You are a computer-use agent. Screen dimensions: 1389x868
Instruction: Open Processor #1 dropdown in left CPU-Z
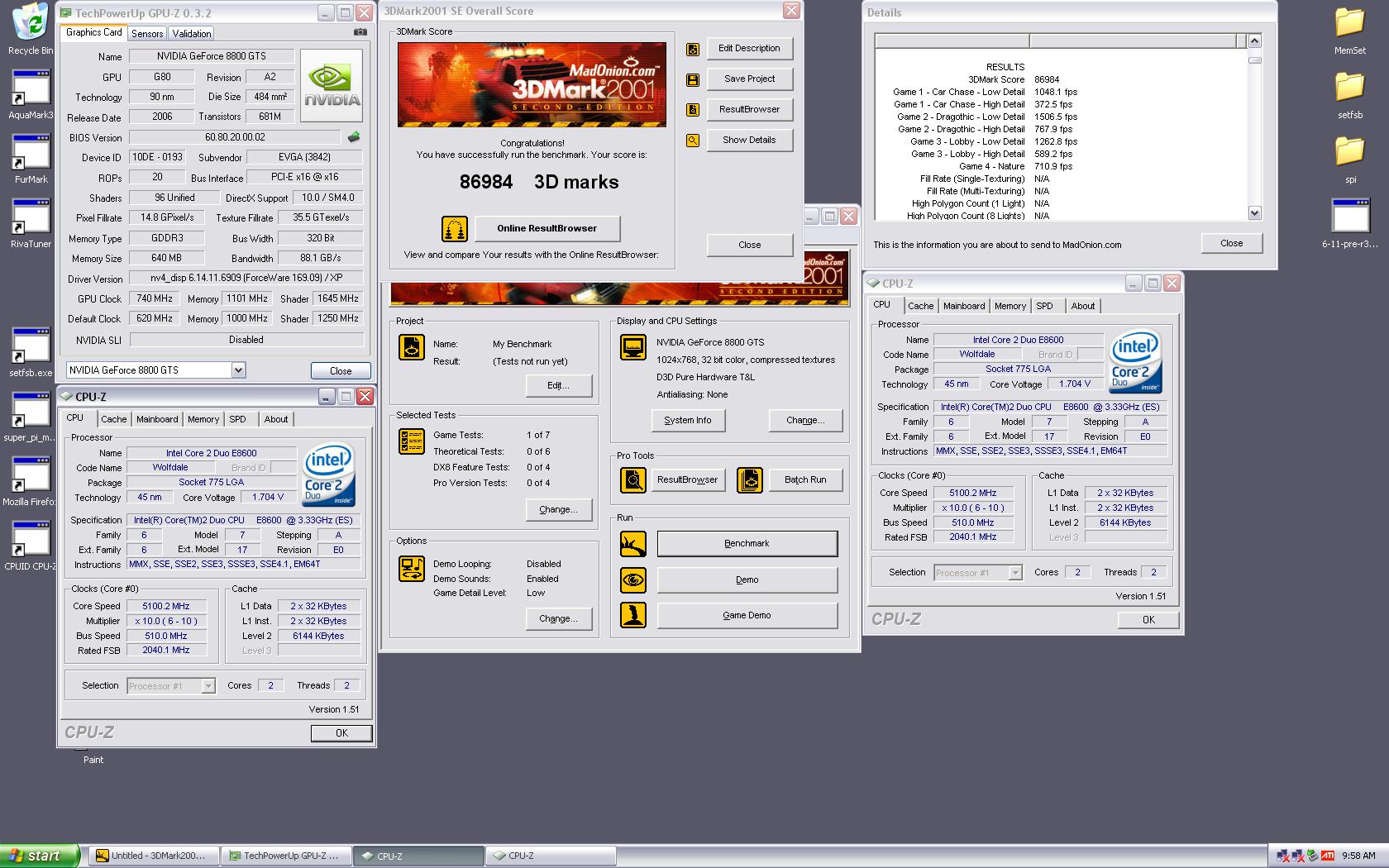pos(208,685)
